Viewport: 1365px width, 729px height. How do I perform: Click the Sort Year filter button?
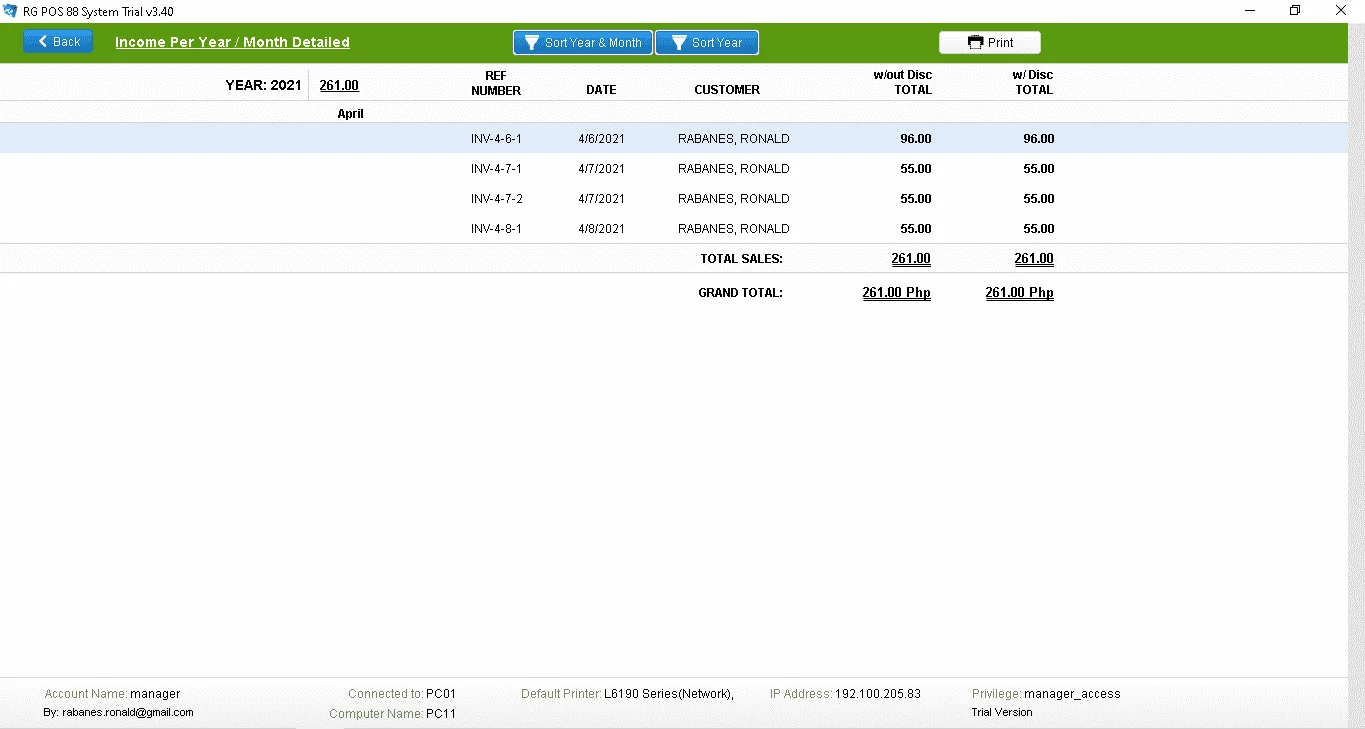707,43
